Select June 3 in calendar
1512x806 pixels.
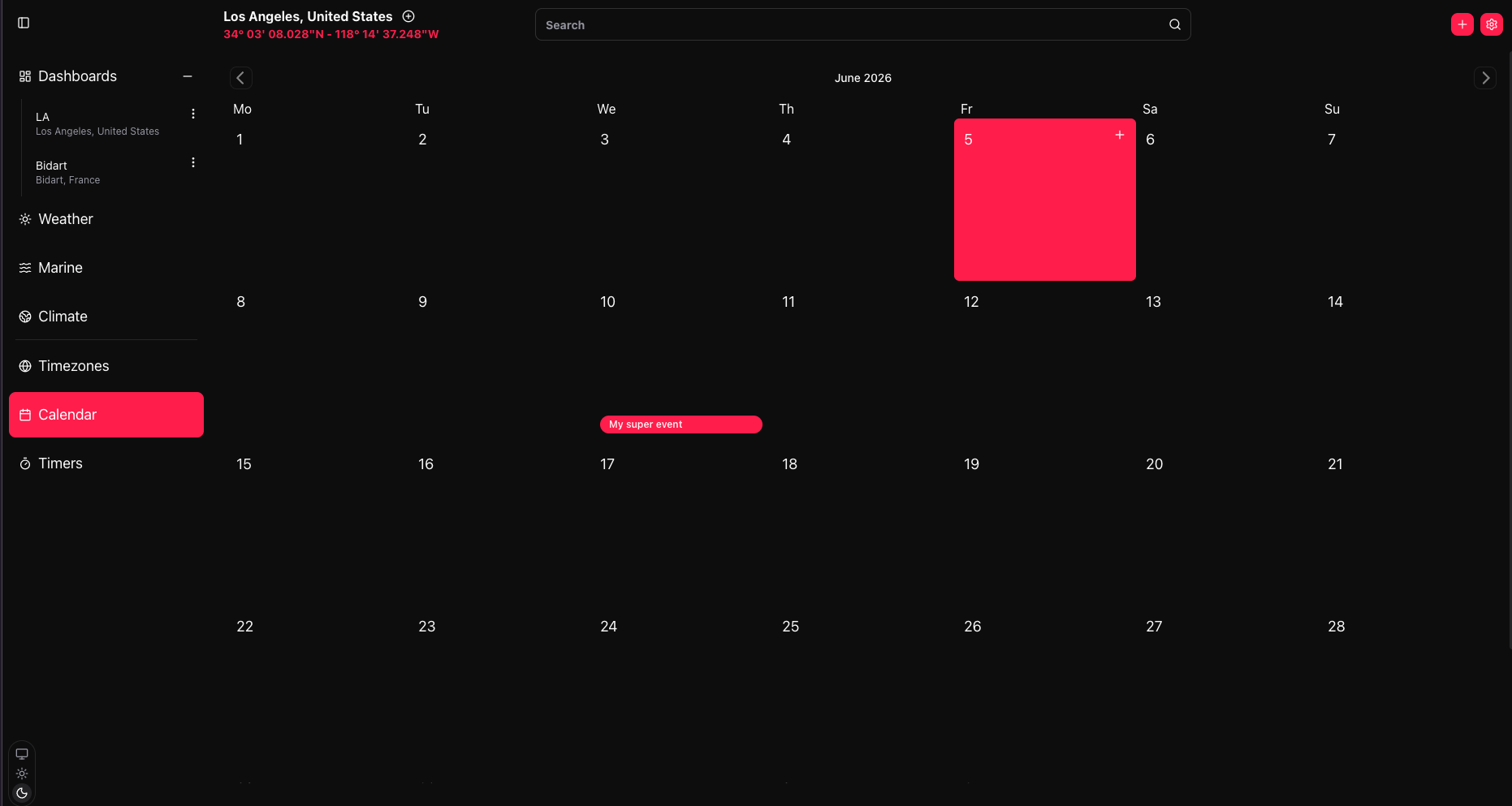click(681, 200)
